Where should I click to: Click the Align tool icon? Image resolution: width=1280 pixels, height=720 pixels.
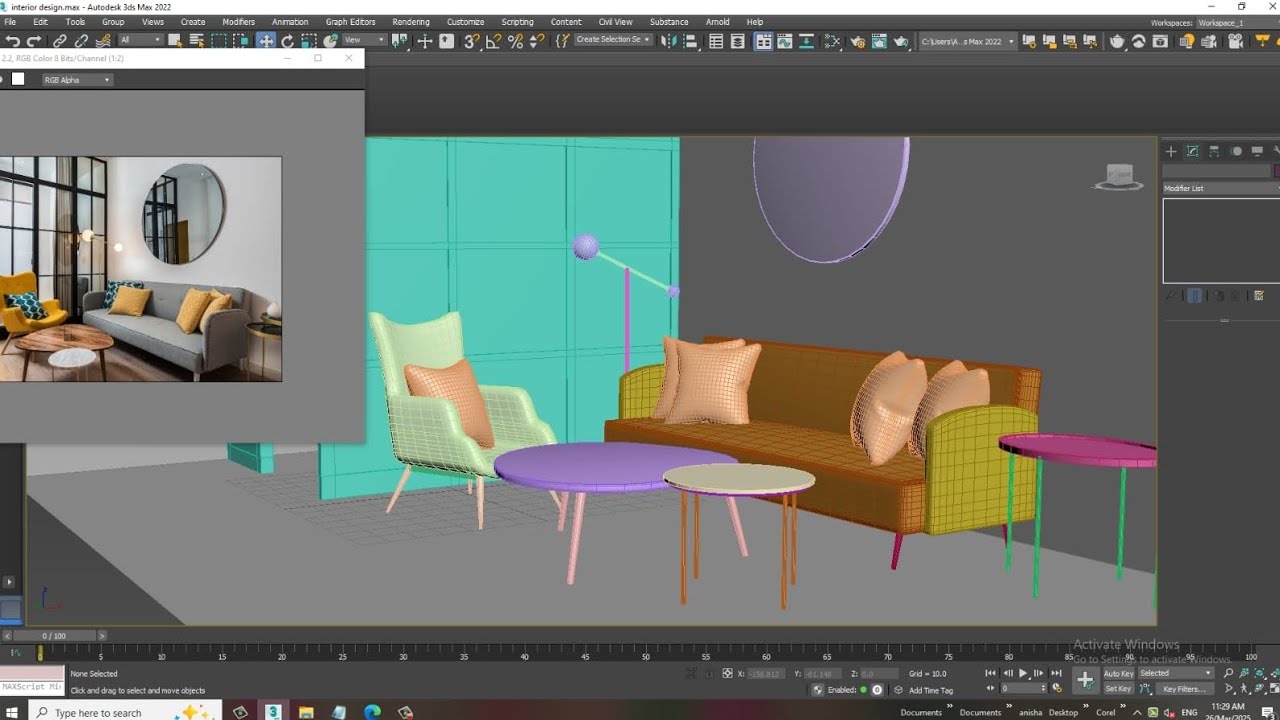690,41
